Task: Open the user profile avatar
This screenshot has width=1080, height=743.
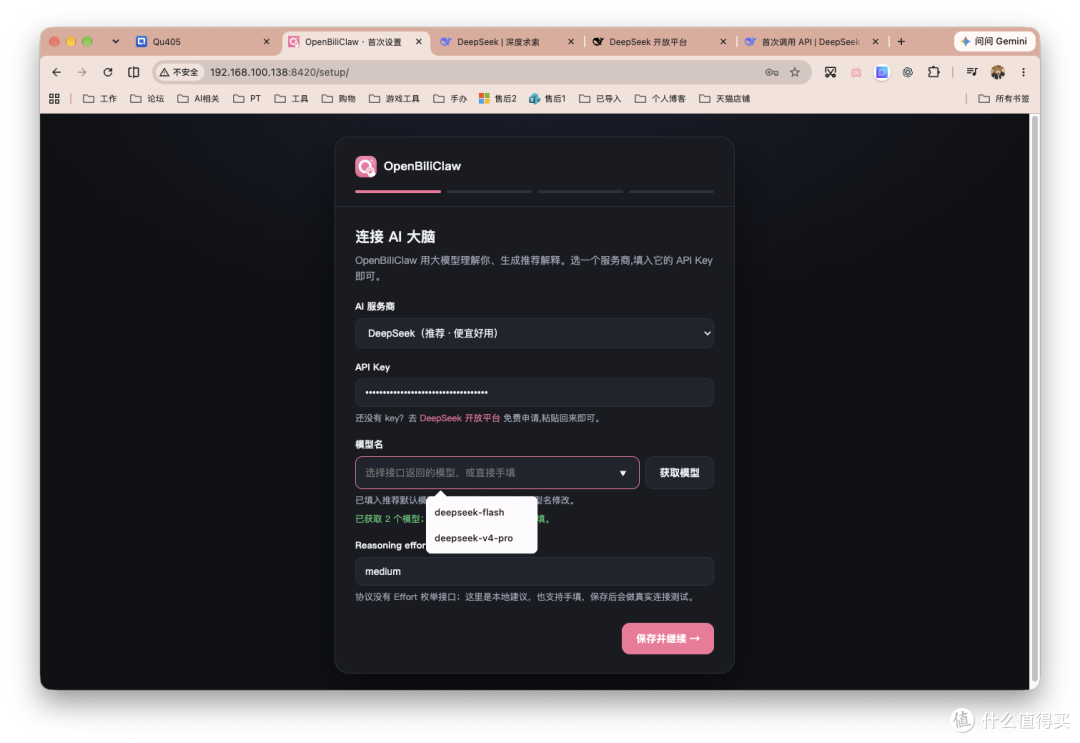Action: (x=997, y=72)
